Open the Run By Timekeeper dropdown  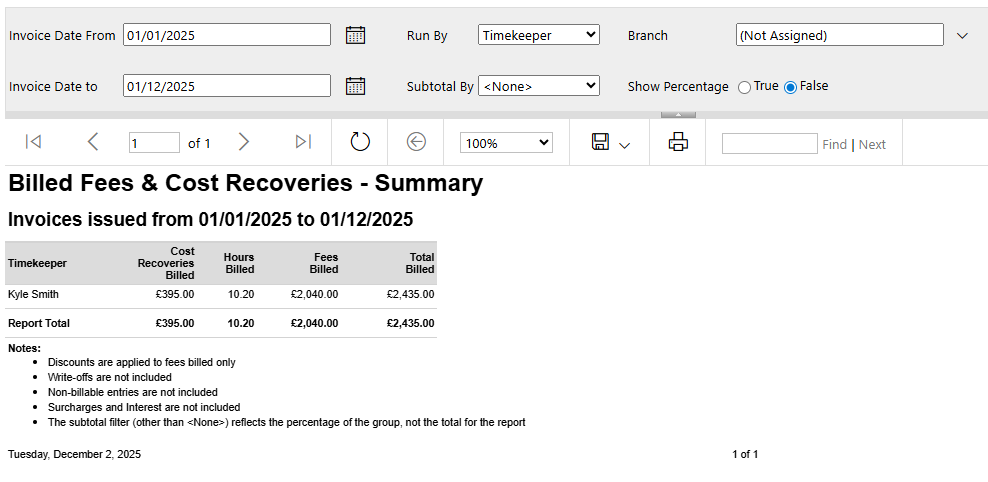point(538,35)
